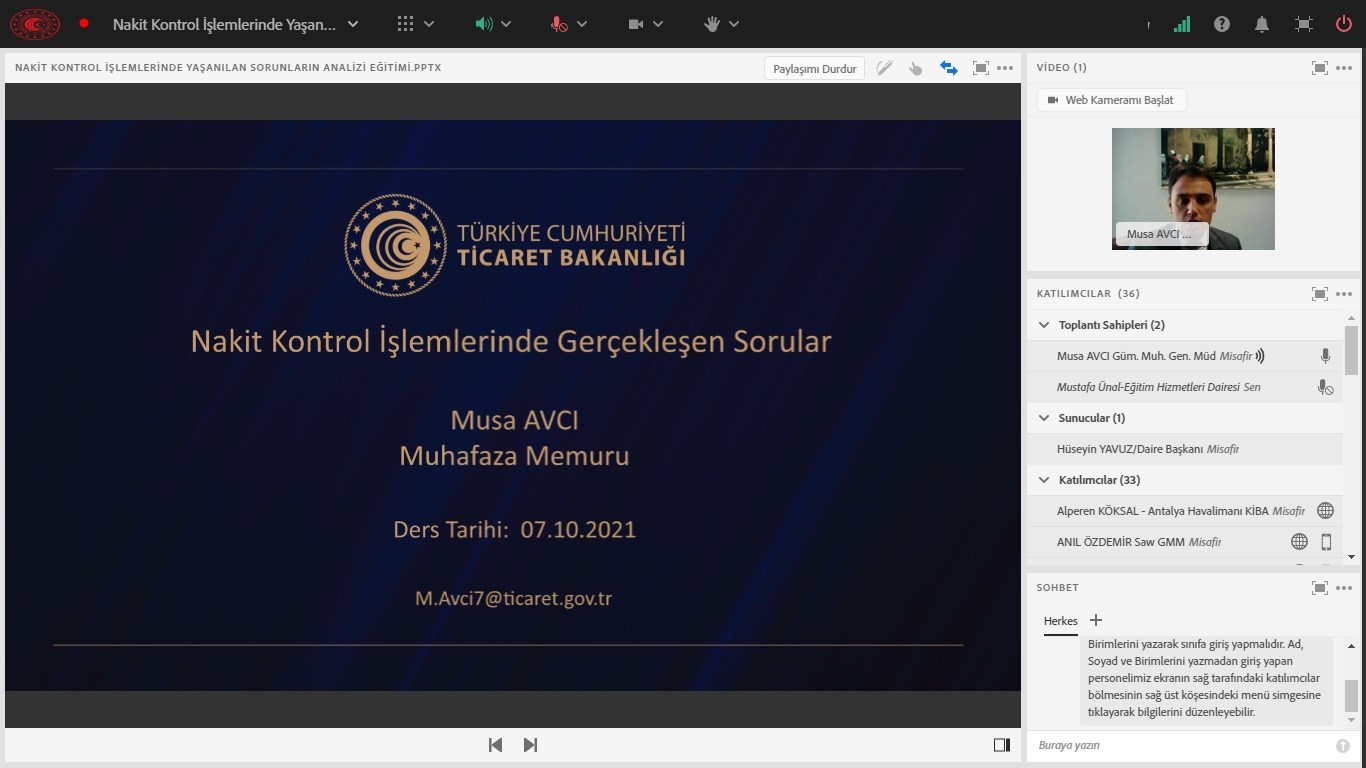Screen dimensions: 1366x768
Task: Click the draw marker pencil icon
Action: coord(884,68)
